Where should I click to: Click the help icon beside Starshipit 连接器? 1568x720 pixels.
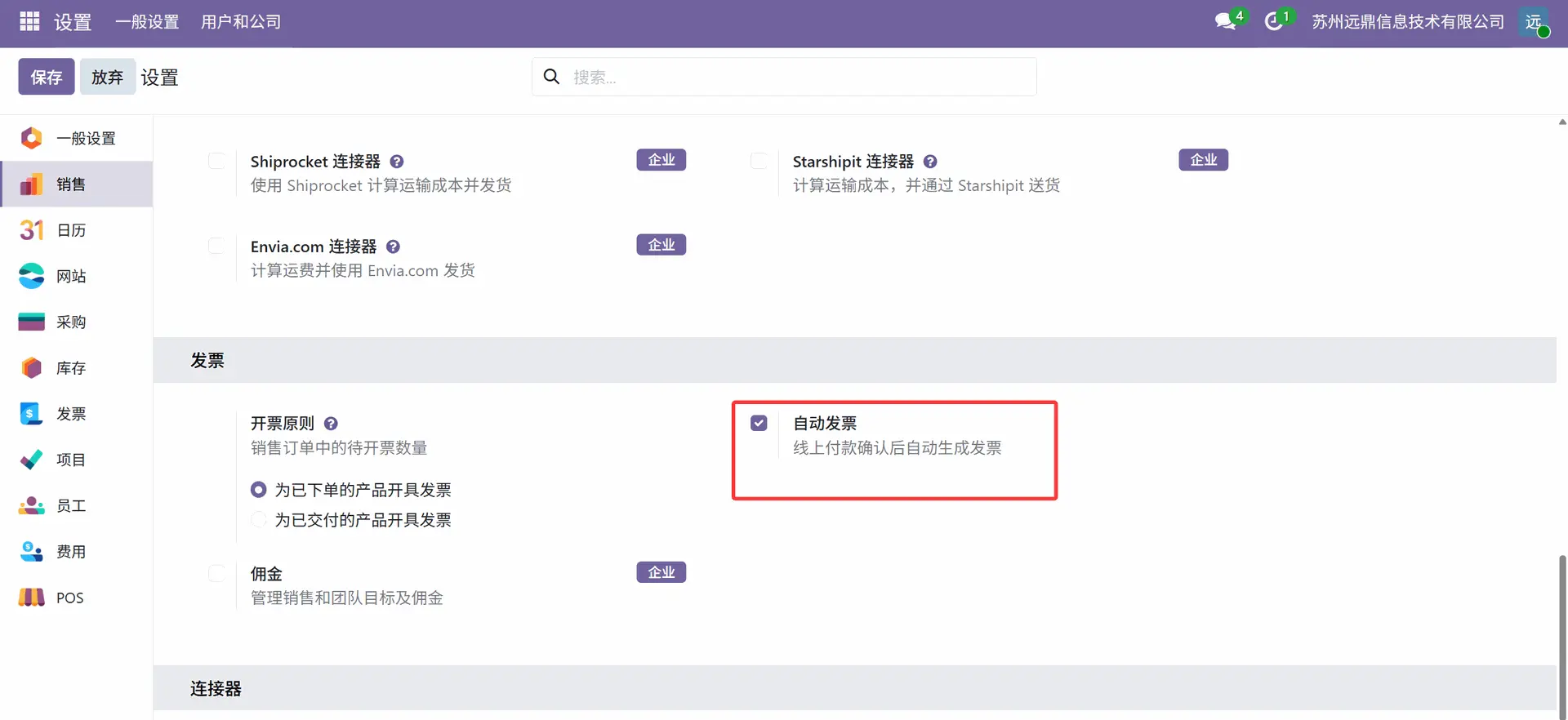(x=930, y=162)
